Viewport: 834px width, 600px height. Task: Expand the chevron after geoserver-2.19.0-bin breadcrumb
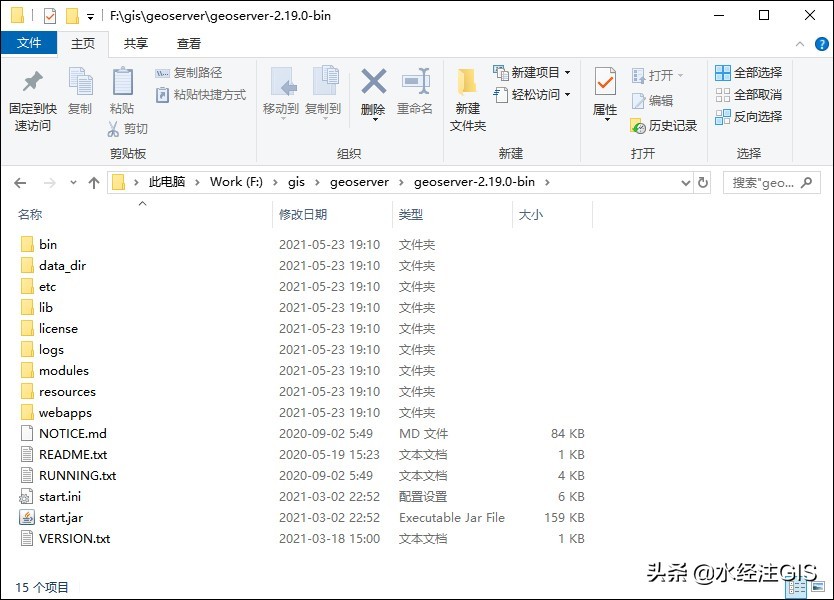pos(547,182)
